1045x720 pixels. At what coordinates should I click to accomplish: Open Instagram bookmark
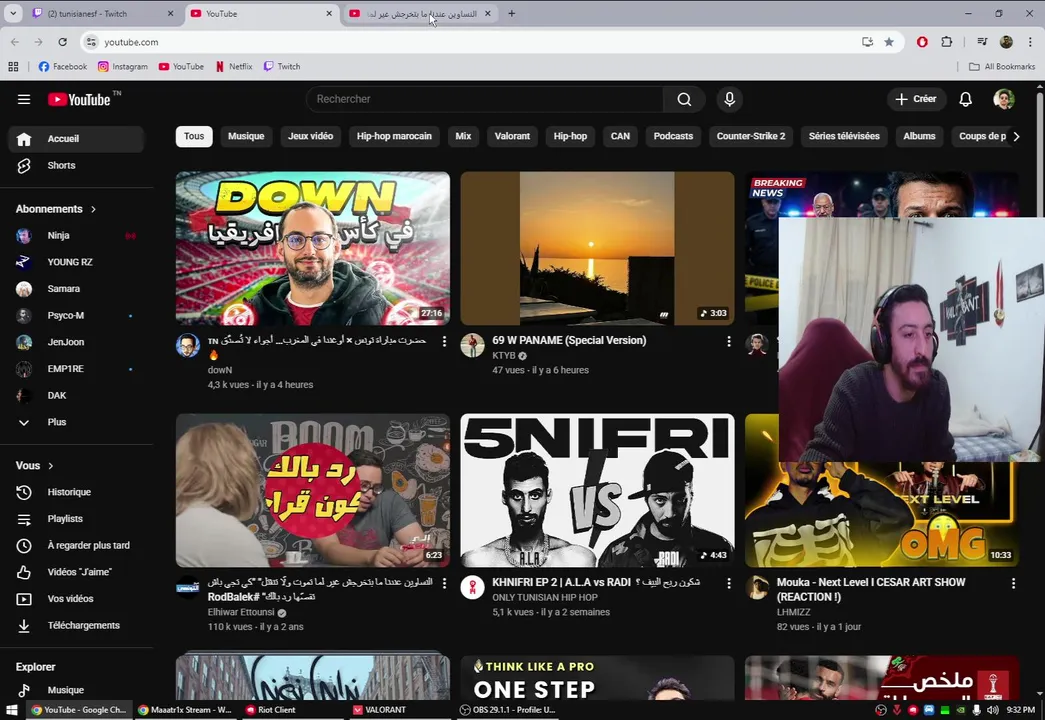[x=123, y=67]
